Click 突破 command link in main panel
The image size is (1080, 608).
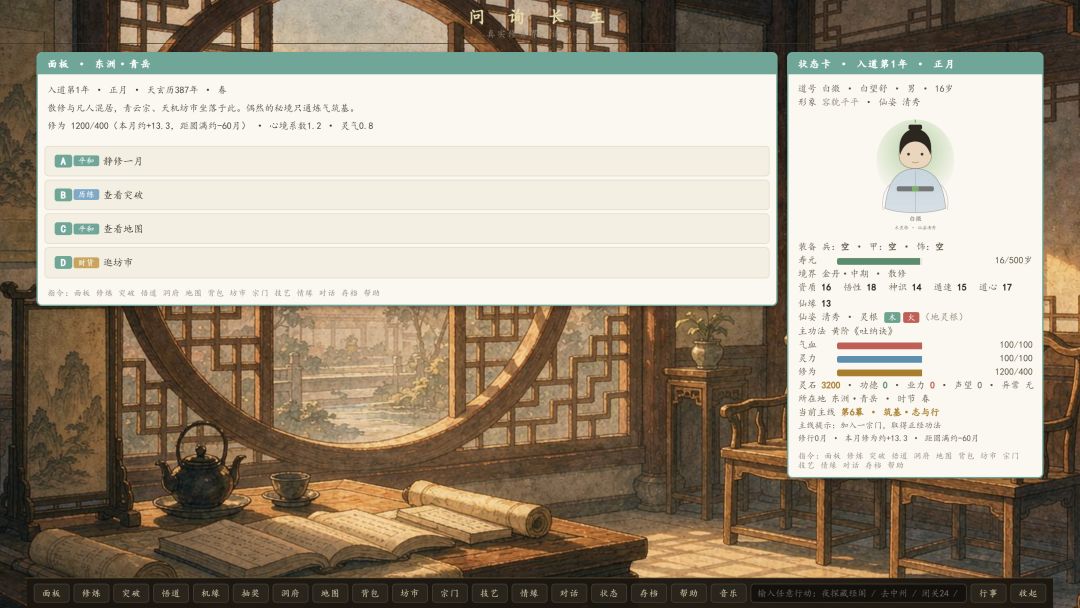(126, 293)
